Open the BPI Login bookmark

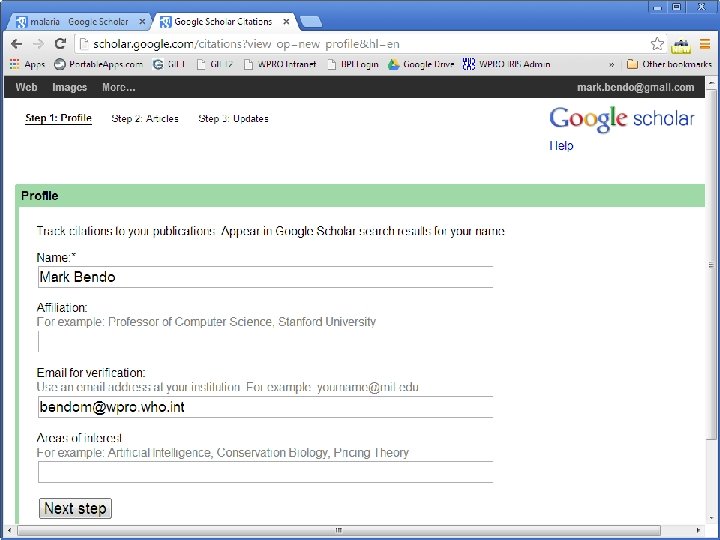click(353, 64)
